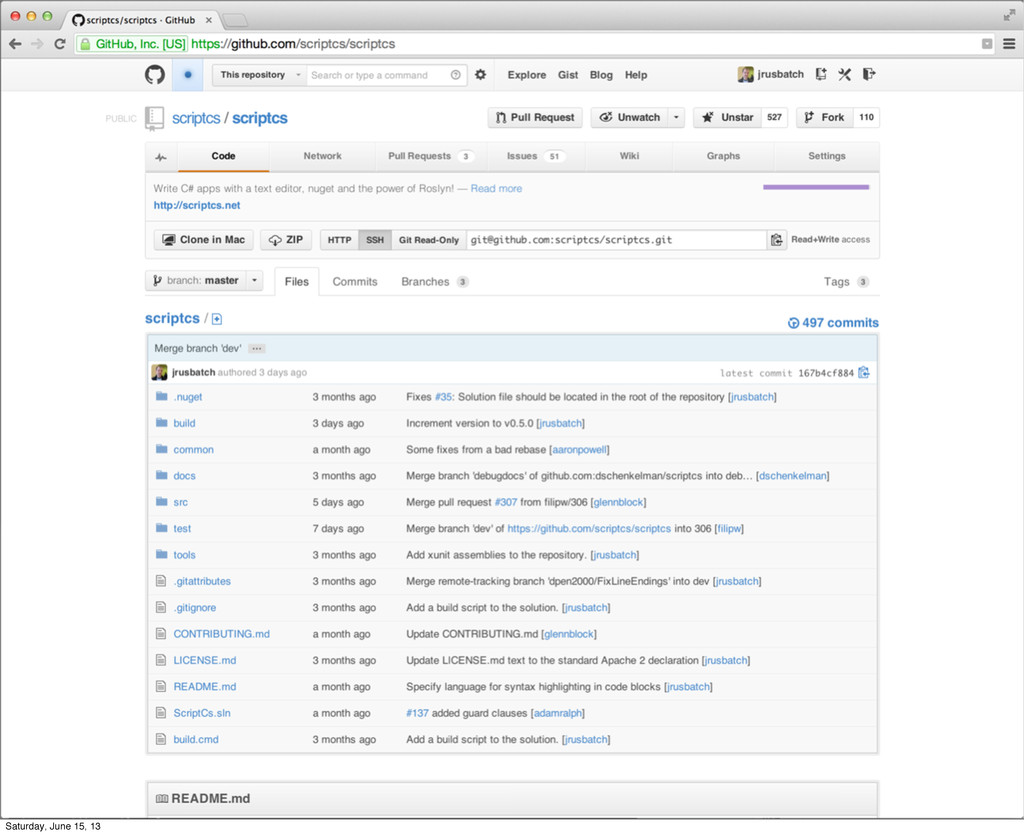The image size is (1024, 835).
Task: Switch to the Commits subtab
Action: 355,281
